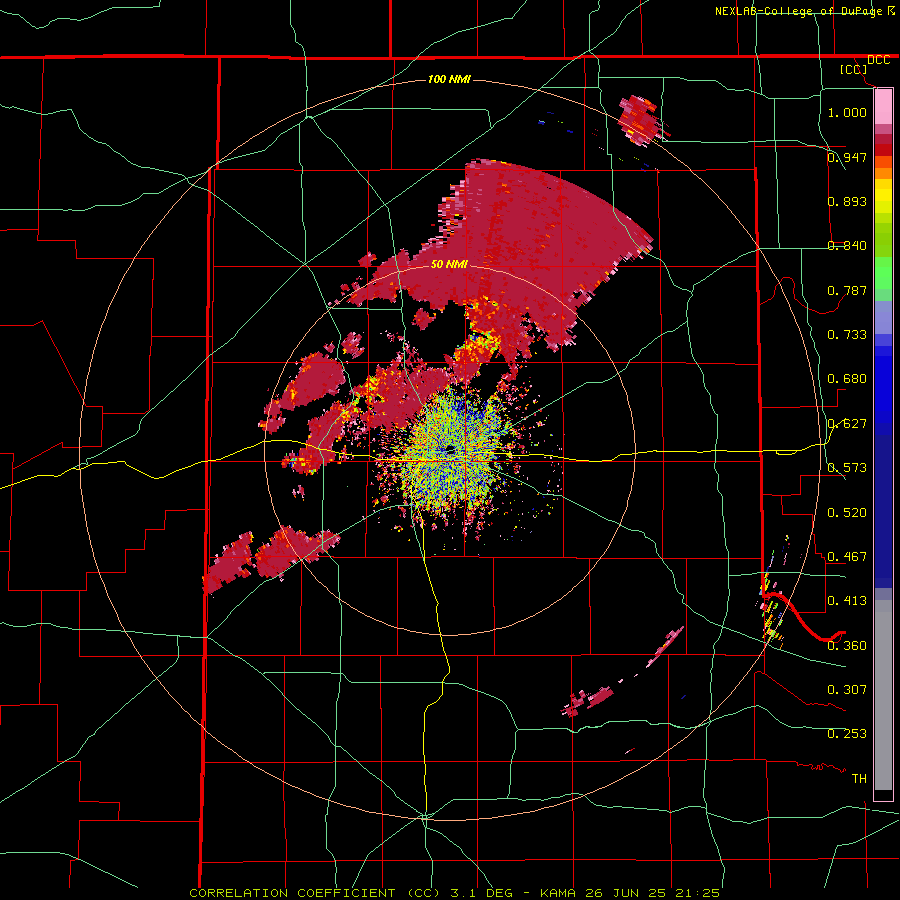
Task: Click the 0.840 color scale value
Action: click(847, 245)
